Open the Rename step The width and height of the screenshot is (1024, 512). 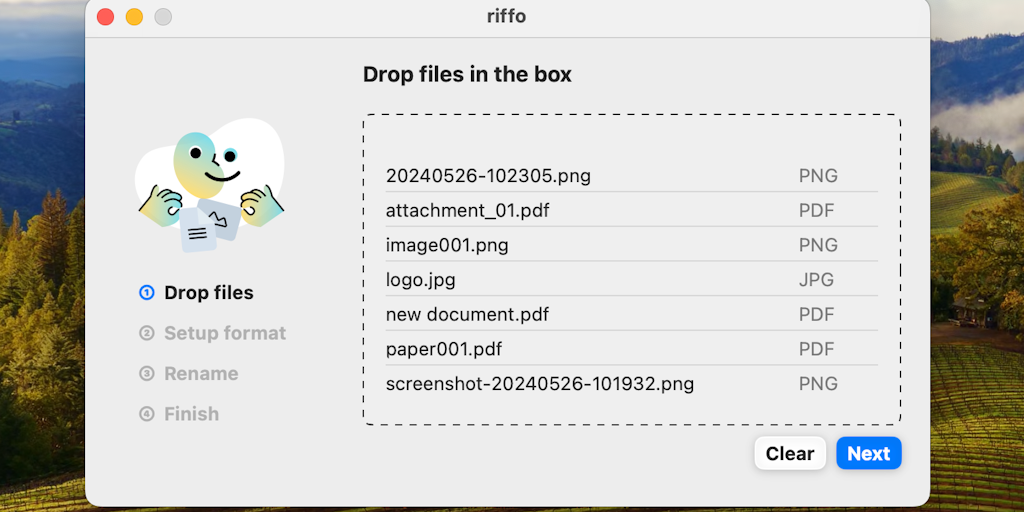pyautogui.click(x=201, y=374)
